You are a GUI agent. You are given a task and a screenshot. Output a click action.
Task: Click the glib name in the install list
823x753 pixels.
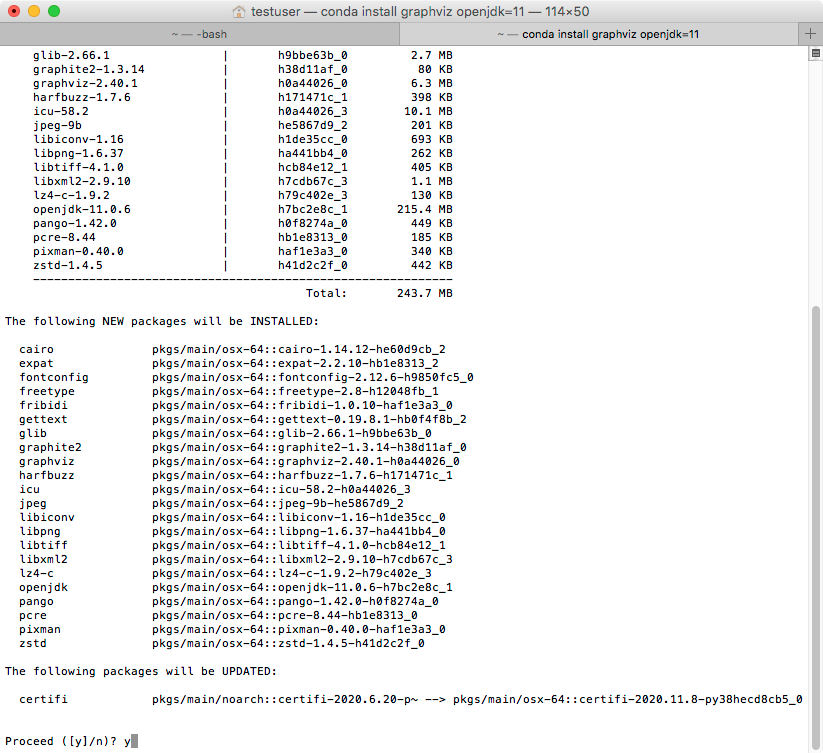[33, 433]
